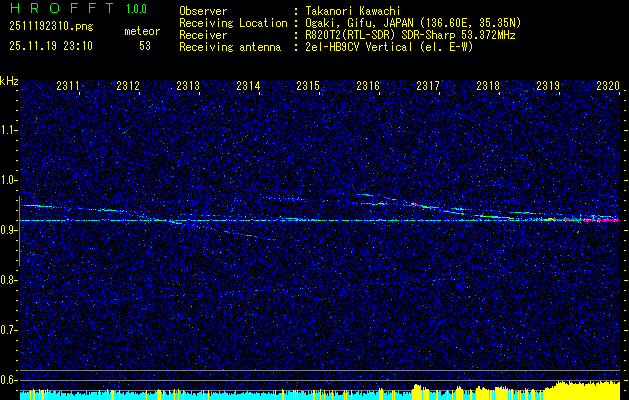Click the observer name Takanori Kawachi
The image size is (629, 400).
[351, 11]
